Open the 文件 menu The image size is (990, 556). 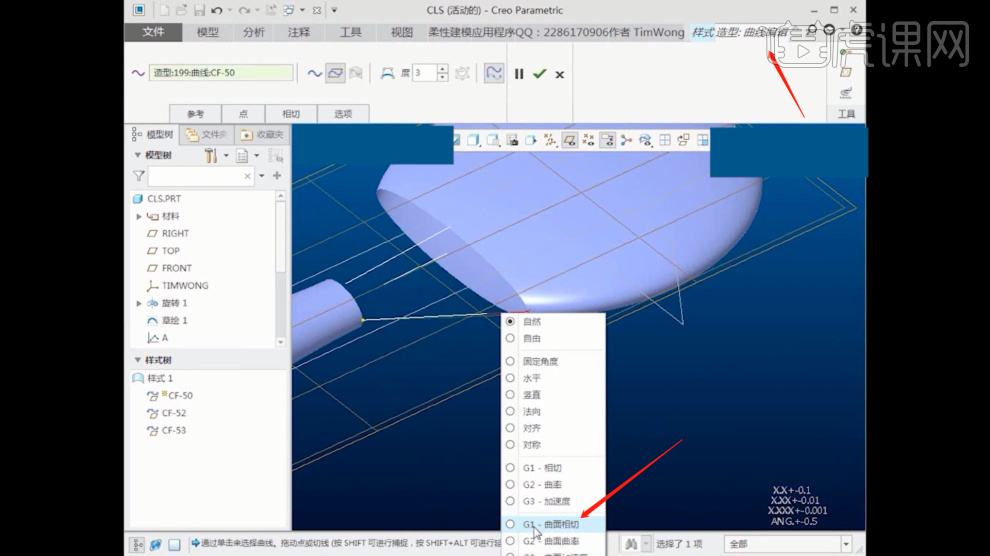point(153,32)
